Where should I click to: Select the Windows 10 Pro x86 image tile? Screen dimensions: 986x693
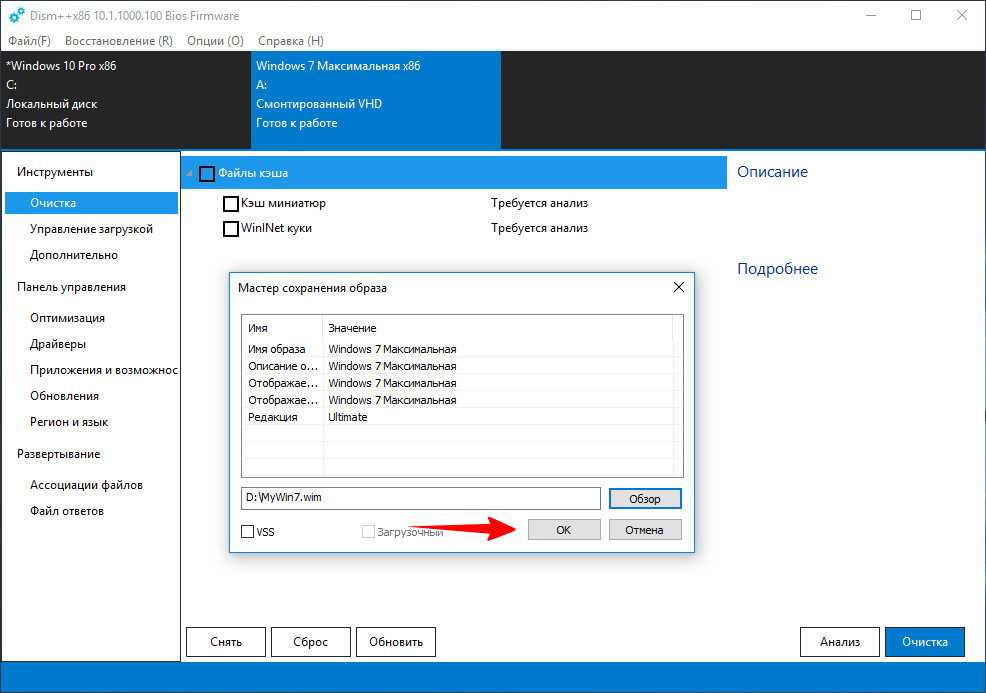pos(126,100)
